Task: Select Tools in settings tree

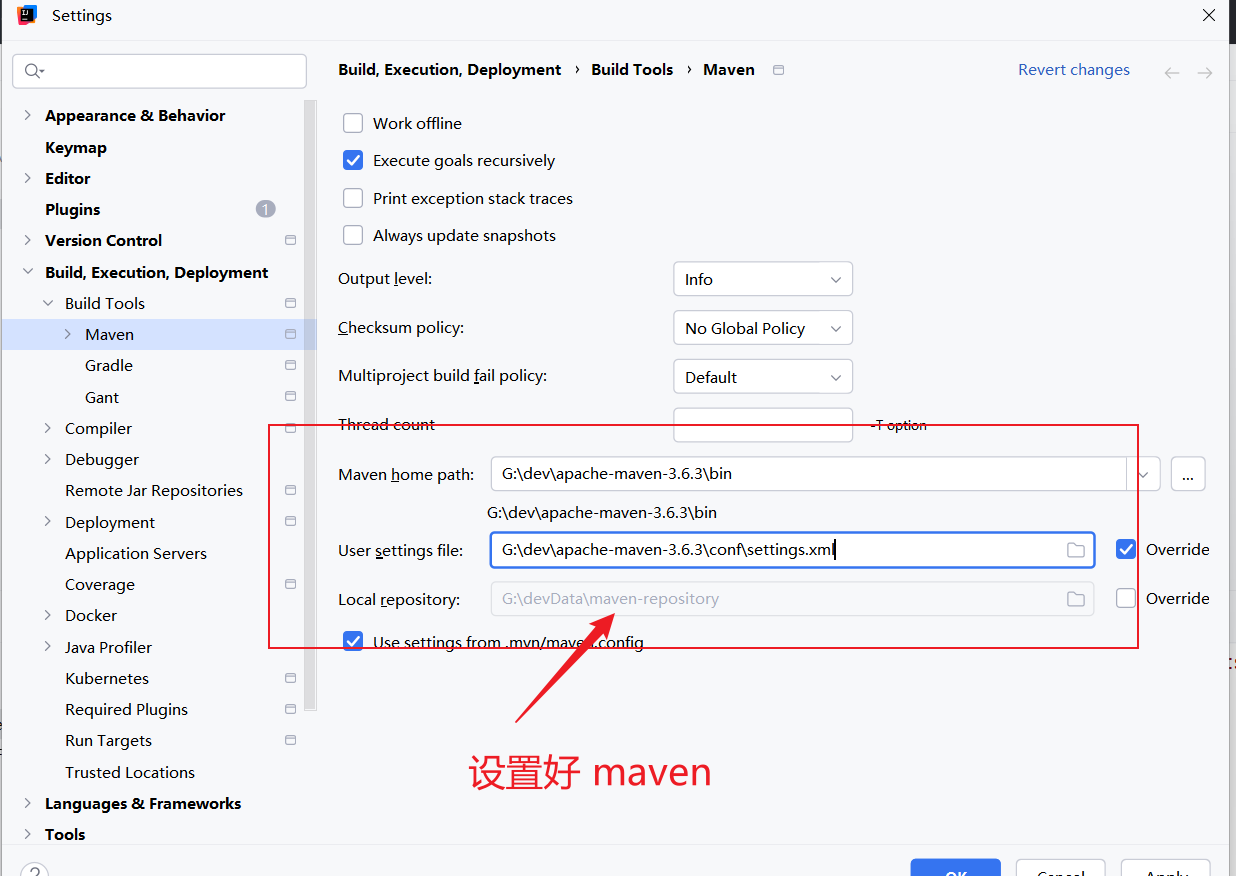Action: [x=65, y=834]
